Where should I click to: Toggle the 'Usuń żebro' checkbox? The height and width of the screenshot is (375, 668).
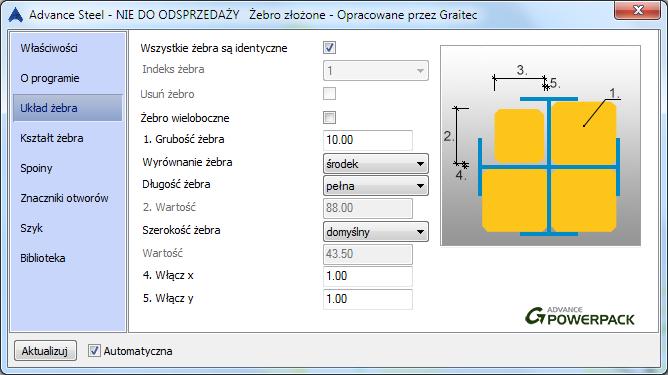329,93
